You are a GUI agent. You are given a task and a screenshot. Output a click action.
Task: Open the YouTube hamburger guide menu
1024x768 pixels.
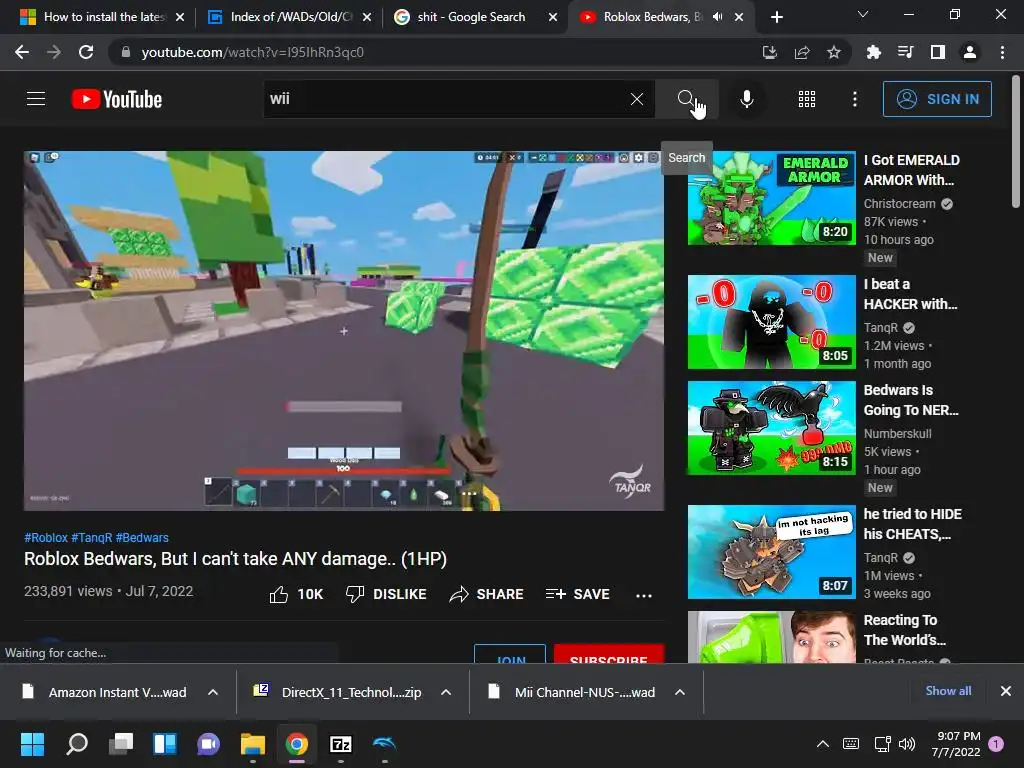pyautogui.click(x=36, y=99)
